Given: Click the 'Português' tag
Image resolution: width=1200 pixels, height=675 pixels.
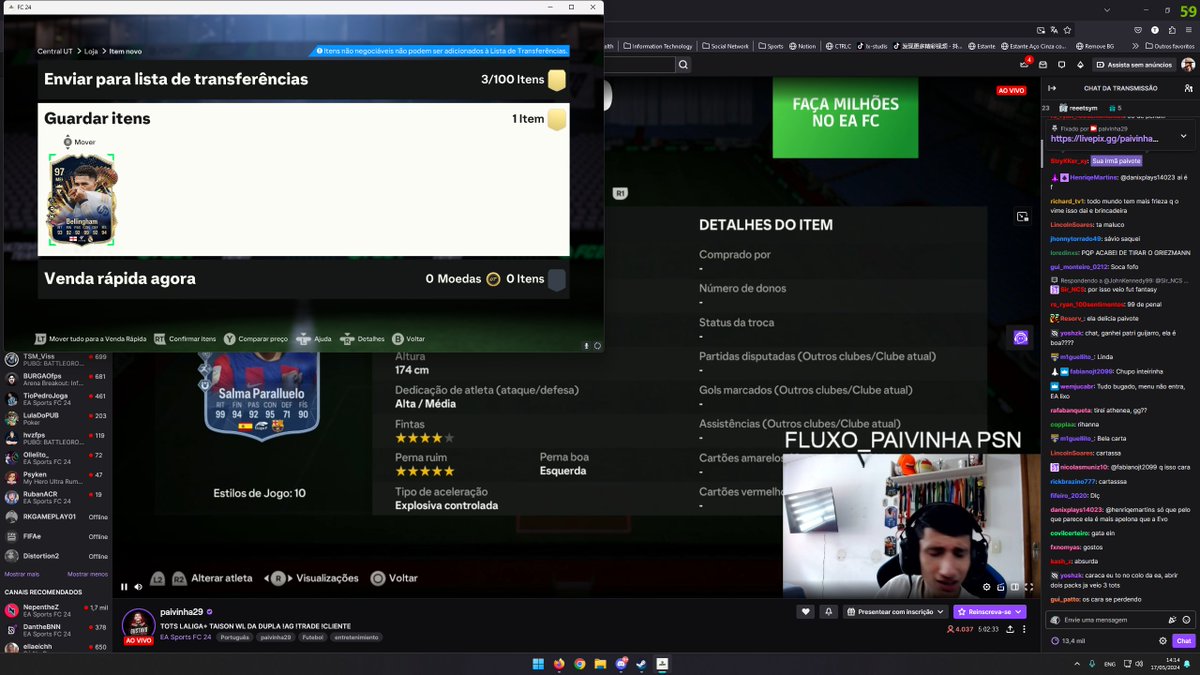Looking at the screenshot, I should click(235, 637).
